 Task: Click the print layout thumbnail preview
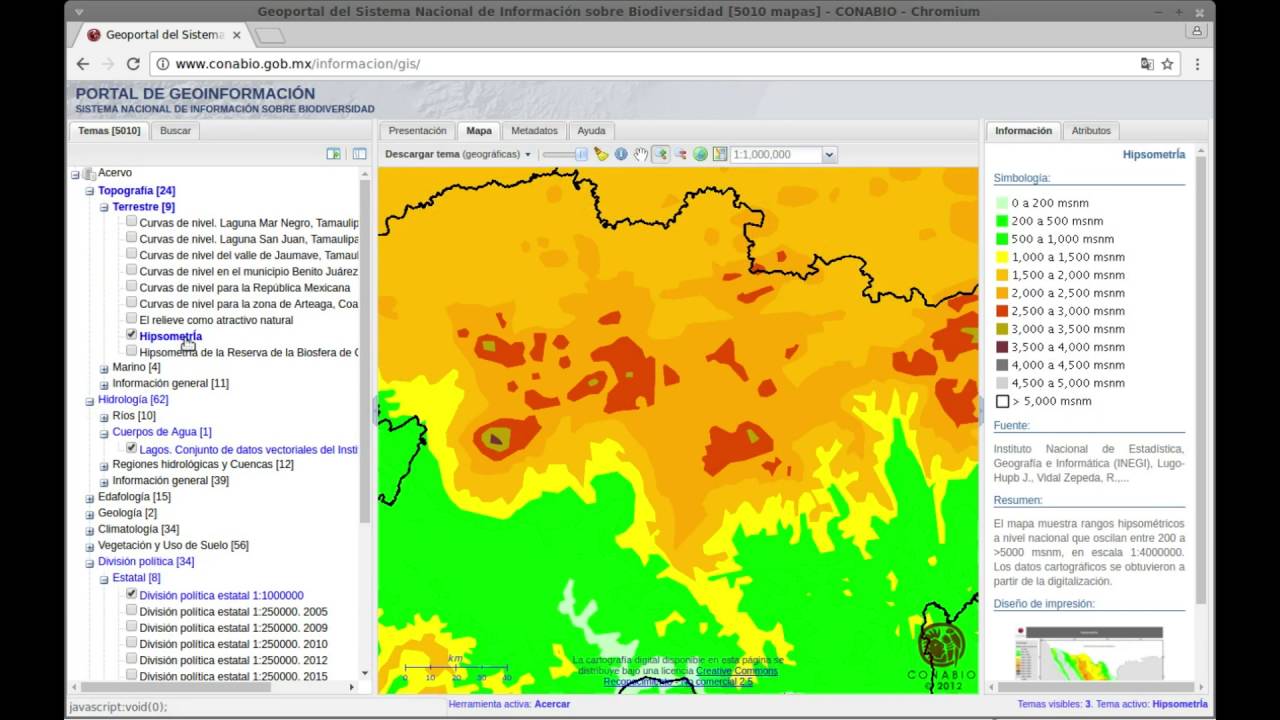pos(1089,653)
